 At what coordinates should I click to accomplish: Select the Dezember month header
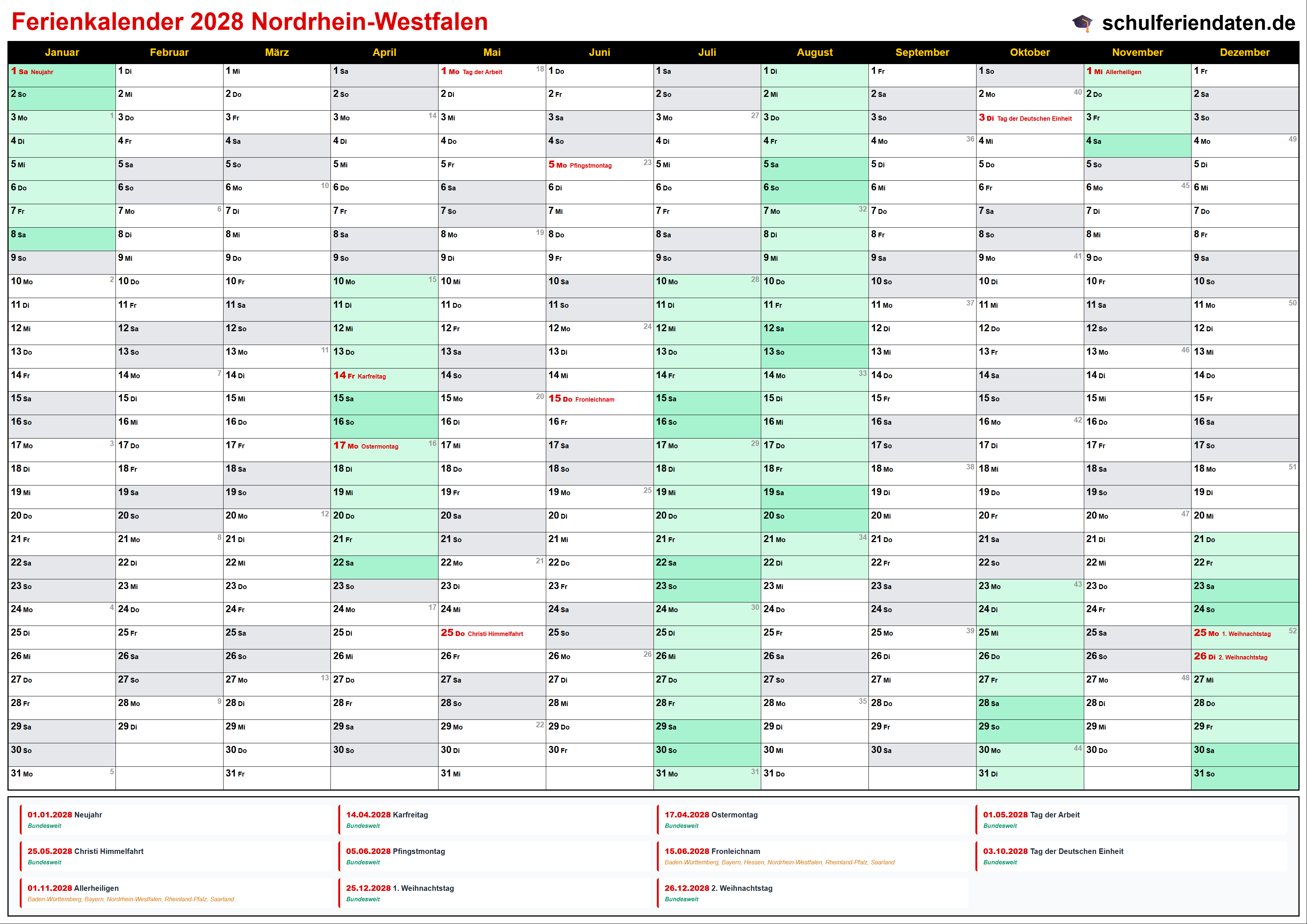(x=1244, y=53)
